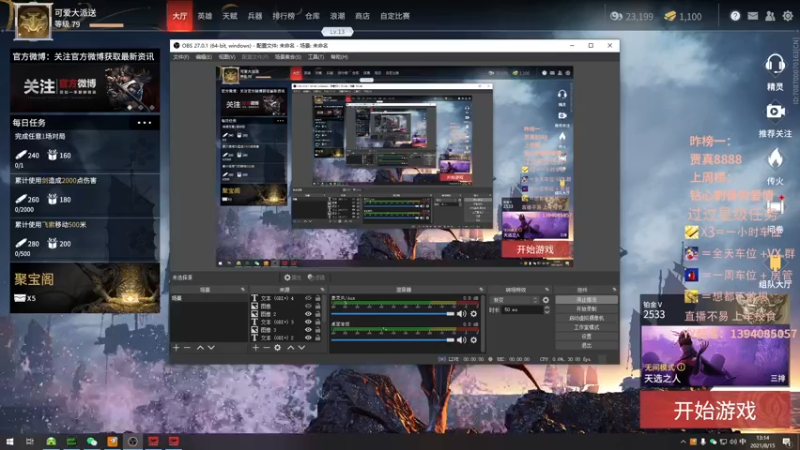Click 启动虚拟摄像机 button in OBS controls
The image size is (800, 450).
(x=586, y=318)
